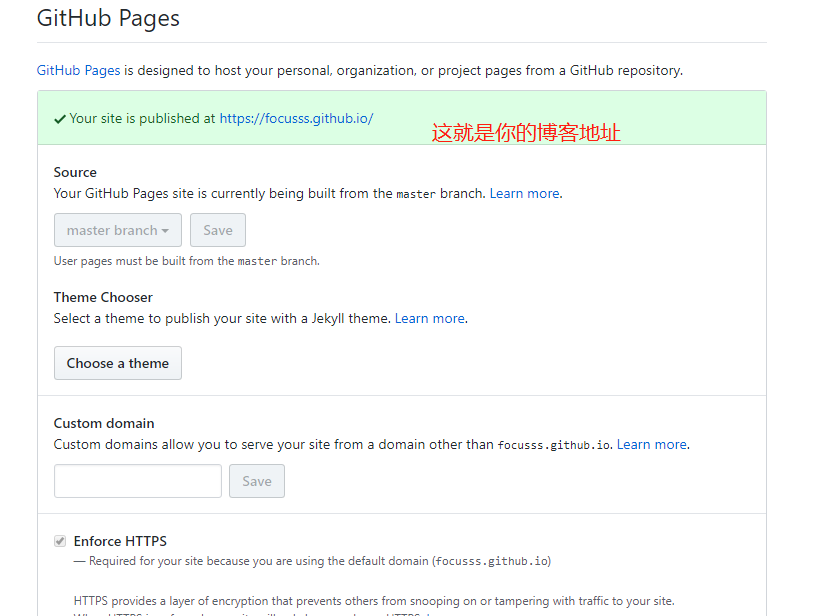The image size is (828, 616).
Task: Open Learn more for Jekyll themes
Action: click(x=429, y=318)
